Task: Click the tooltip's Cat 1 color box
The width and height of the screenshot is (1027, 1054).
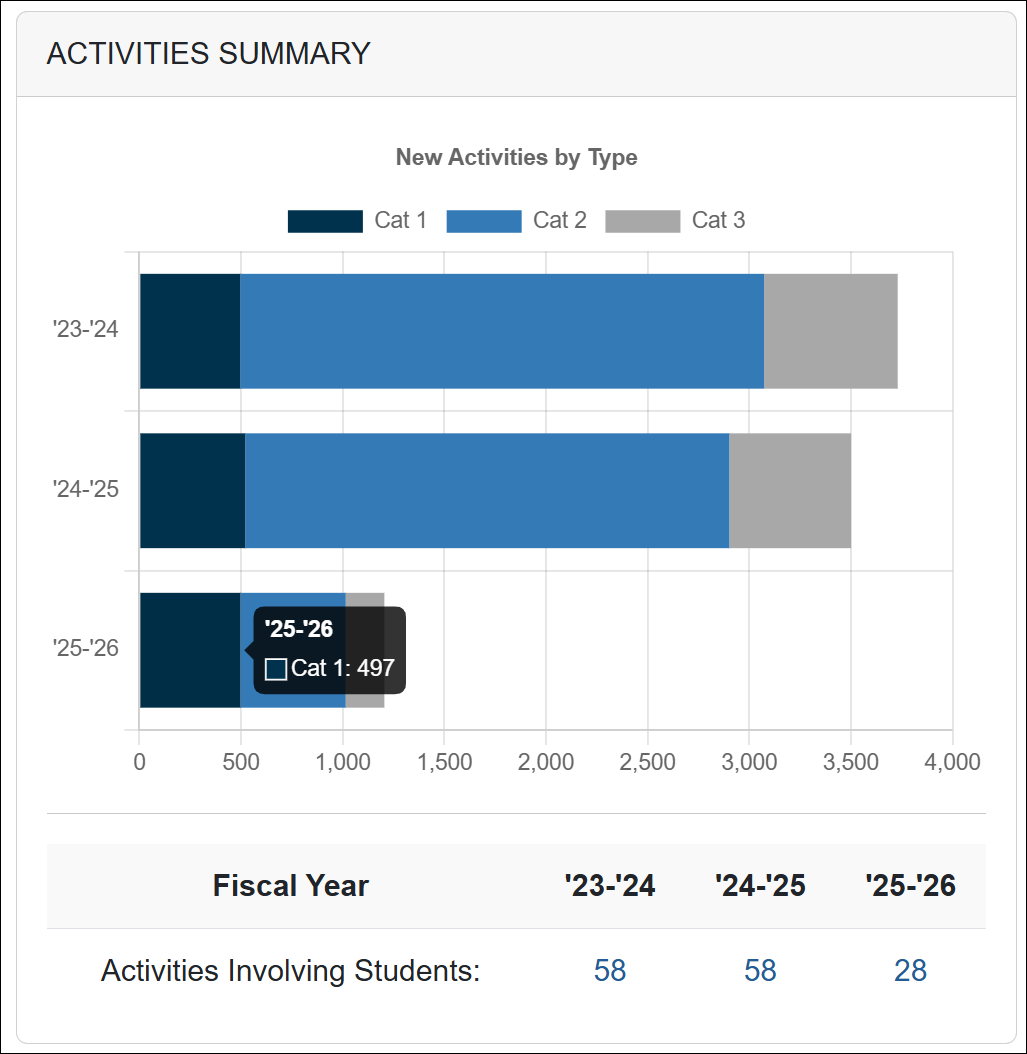Action: tap(276, 669)
